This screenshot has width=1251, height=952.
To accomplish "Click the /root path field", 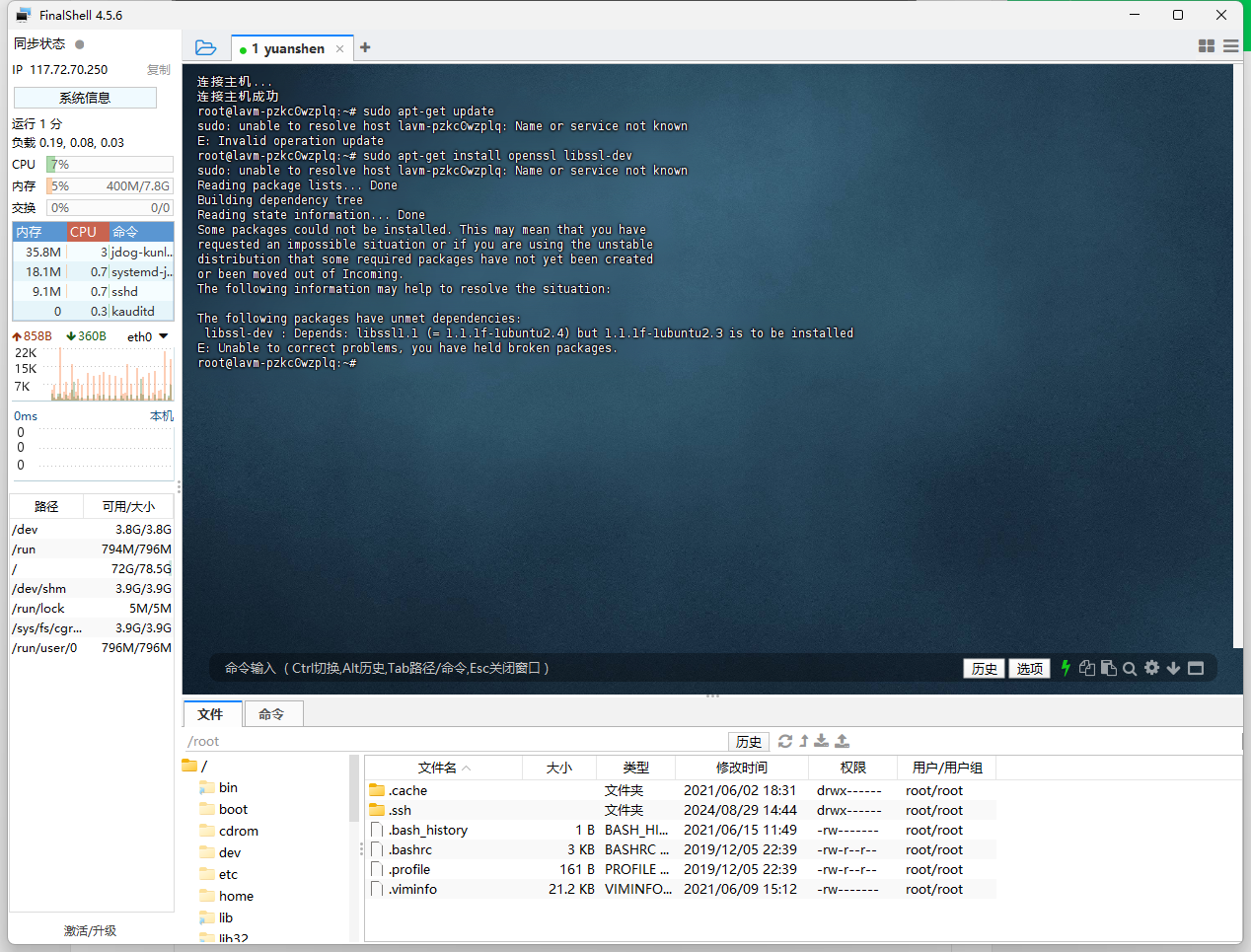I will (454, 741).
